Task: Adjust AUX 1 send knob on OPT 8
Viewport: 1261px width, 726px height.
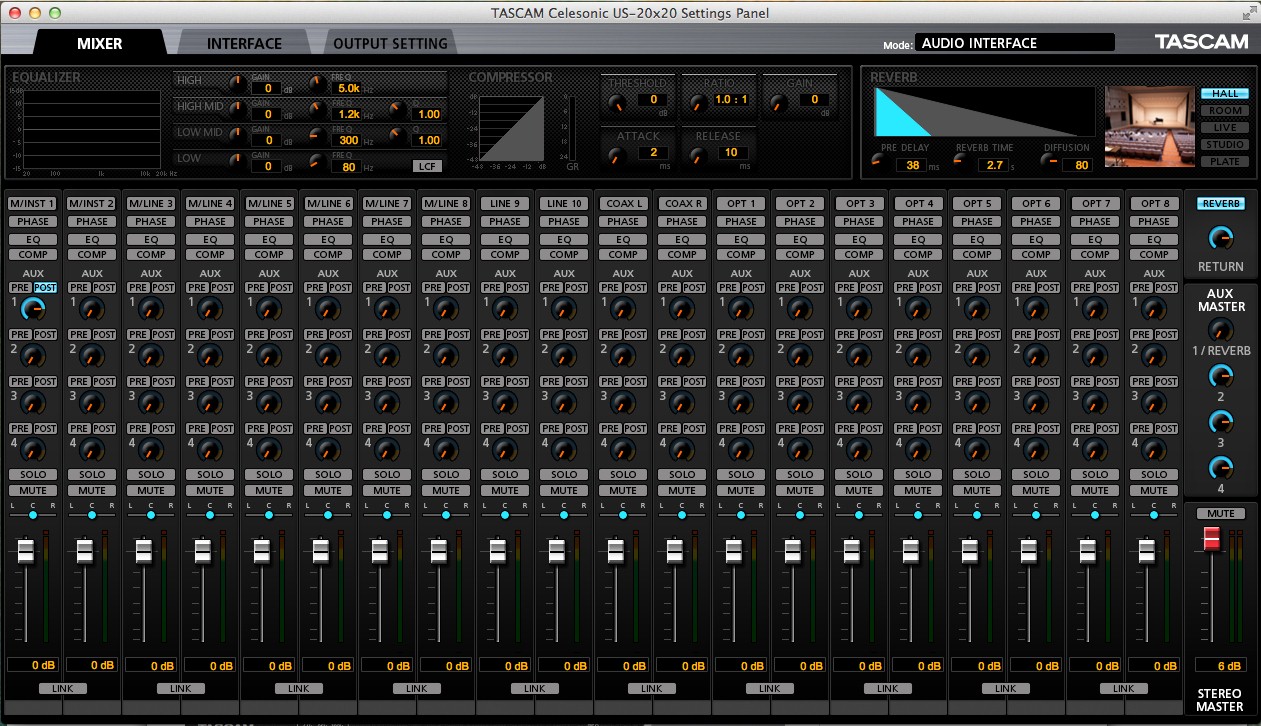Action: [x=1155, y=308]
